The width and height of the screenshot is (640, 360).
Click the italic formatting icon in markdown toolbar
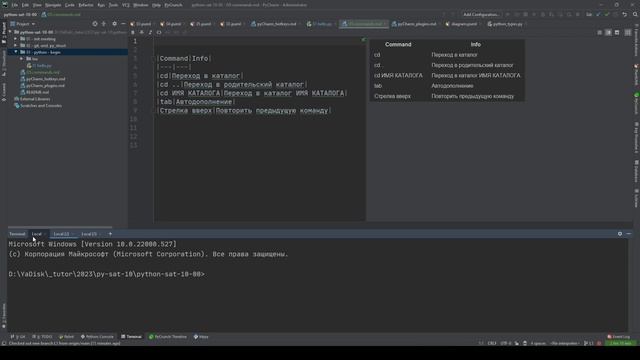click(x=150, y=32)
